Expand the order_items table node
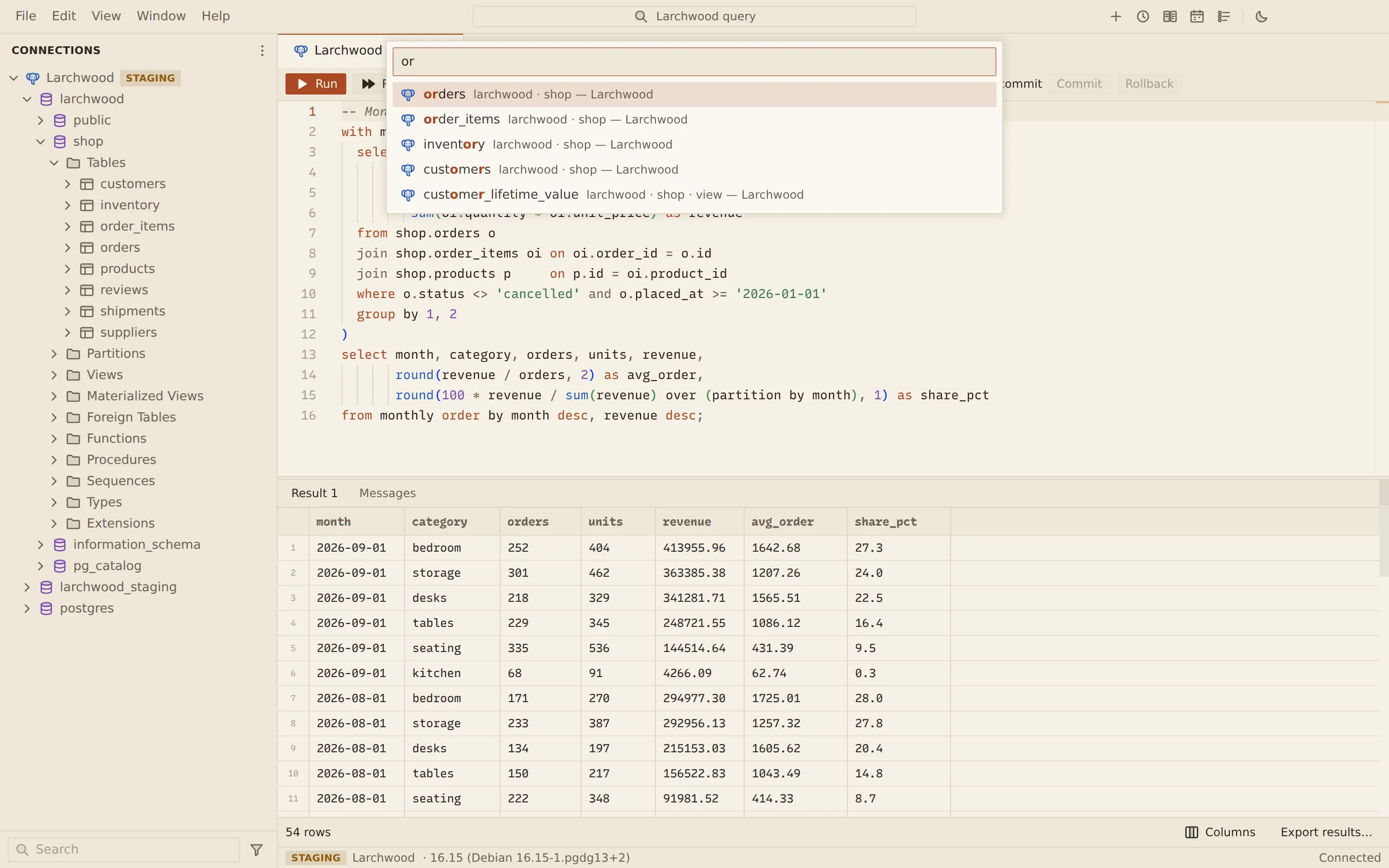 click(68, 227)
